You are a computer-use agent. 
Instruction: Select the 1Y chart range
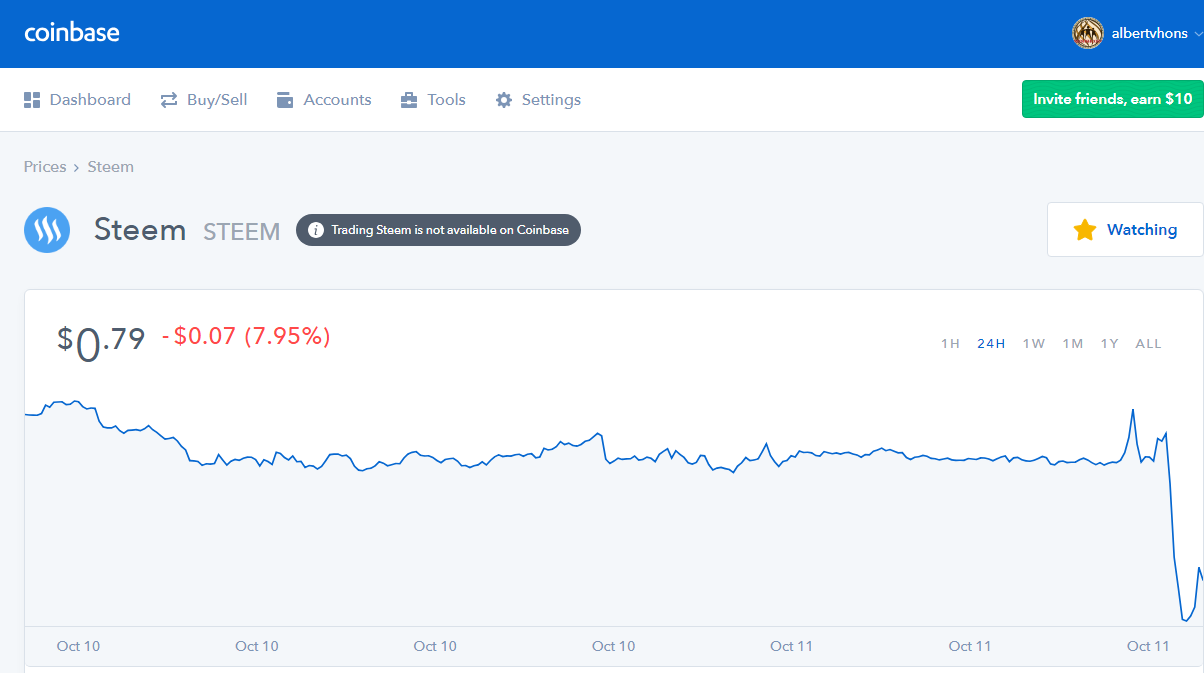[1110, 344]
